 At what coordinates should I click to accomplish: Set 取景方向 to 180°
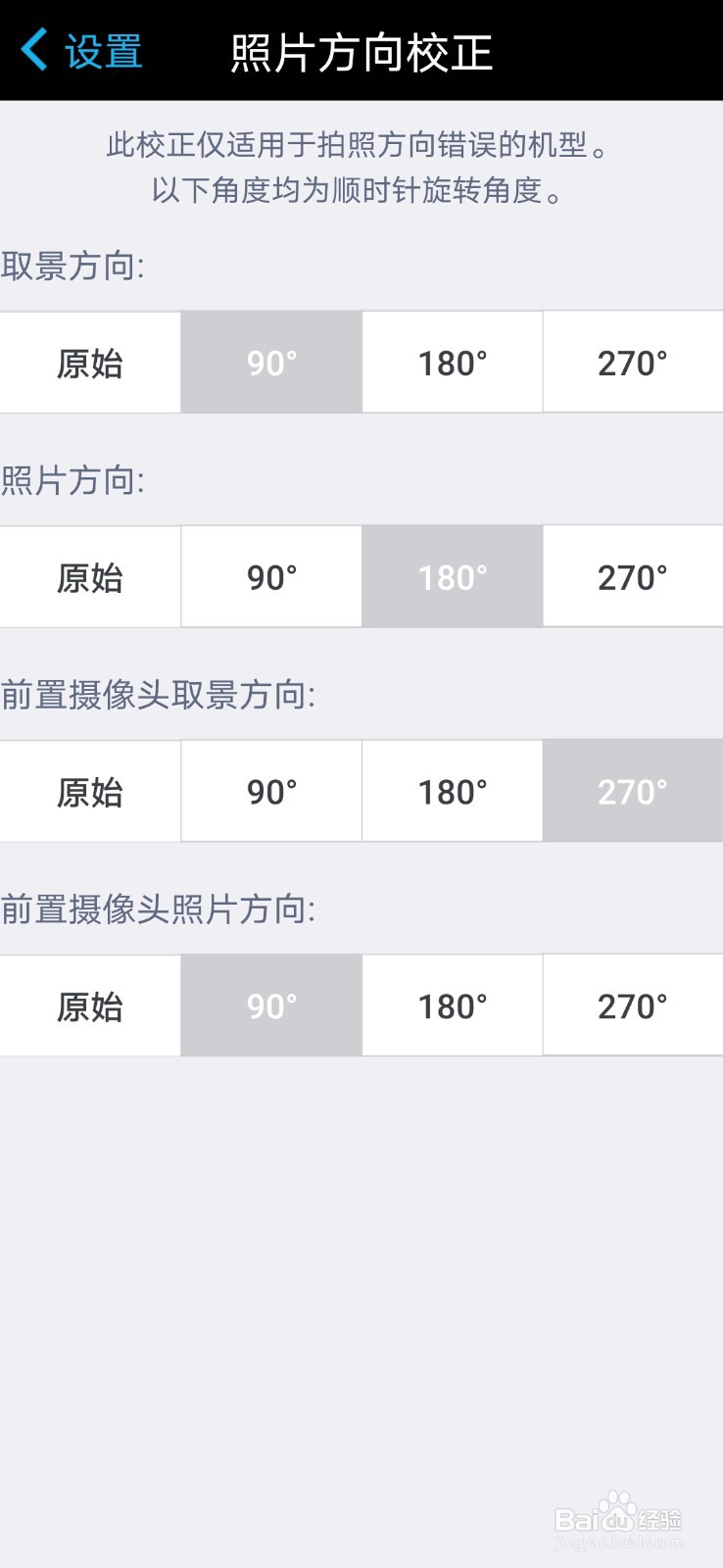coord(453,363)
